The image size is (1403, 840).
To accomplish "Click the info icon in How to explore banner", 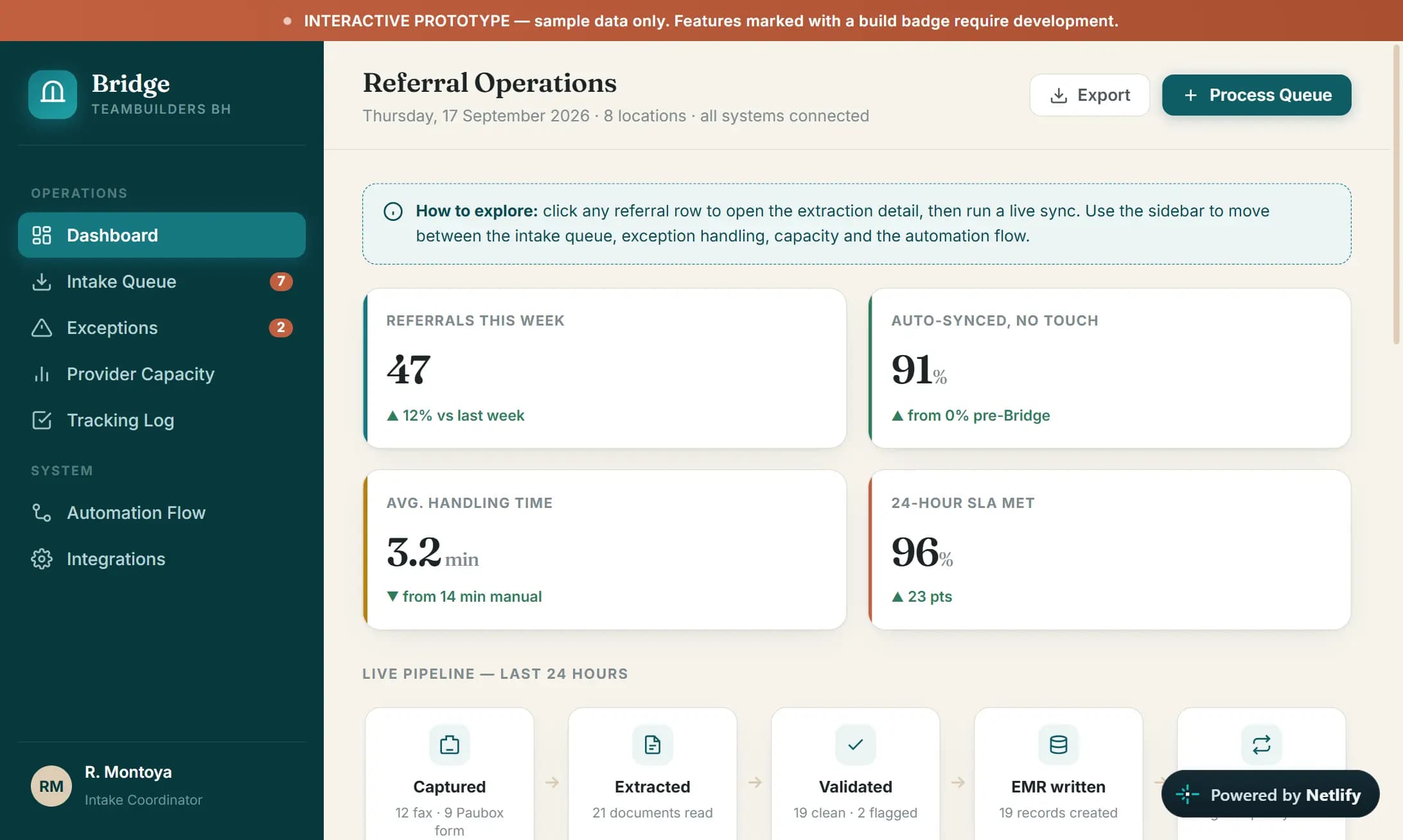I will click(393, 211).
